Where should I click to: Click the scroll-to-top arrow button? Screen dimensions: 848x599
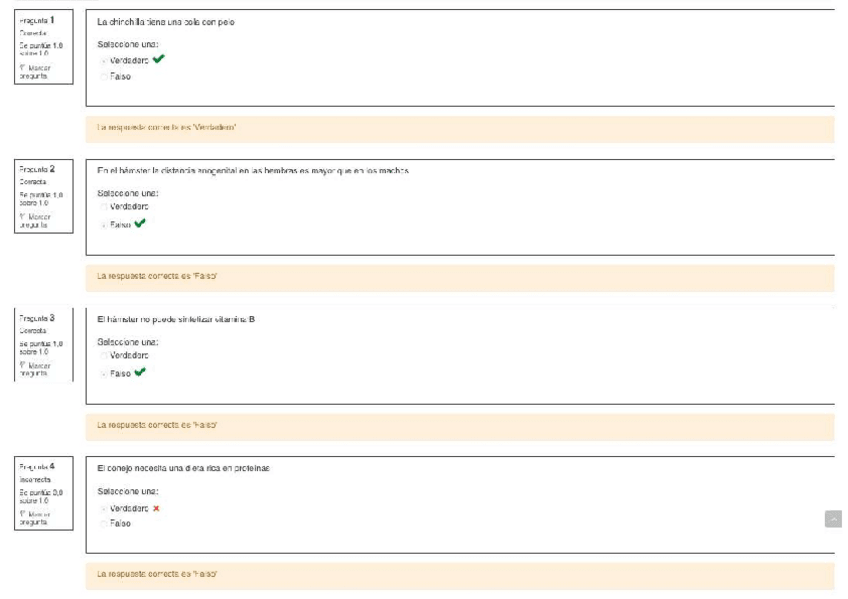pos(833,518)
